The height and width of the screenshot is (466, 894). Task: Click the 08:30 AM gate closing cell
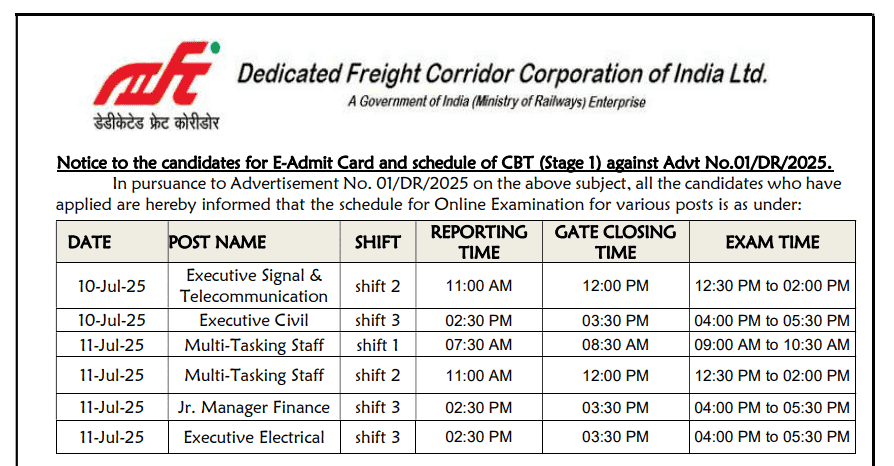point(615,345)
